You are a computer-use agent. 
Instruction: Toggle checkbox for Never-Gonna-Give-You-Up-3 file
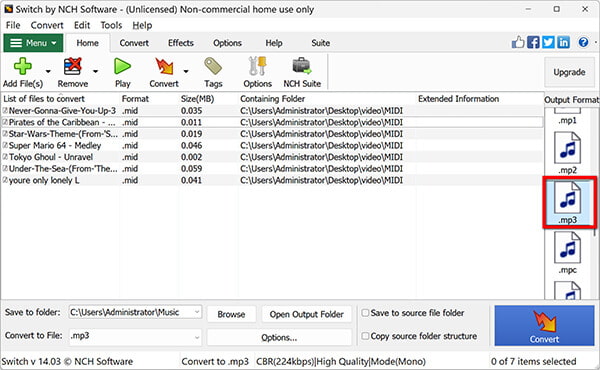coord(5,111)
